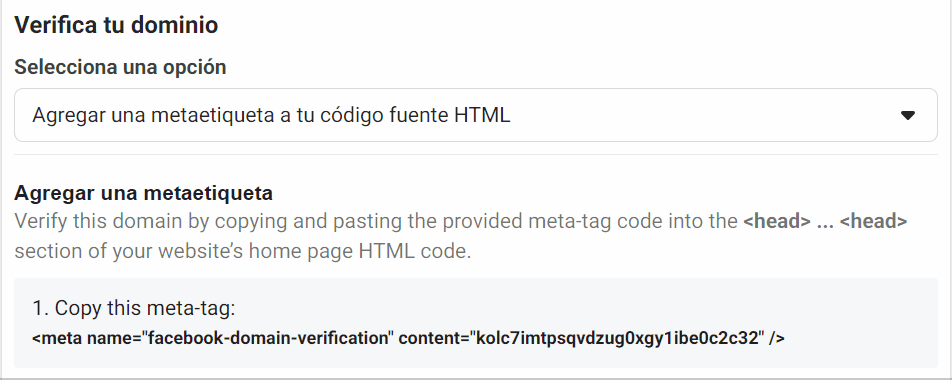Click the first bold <head> tag text
The height and width of the screenshot is (380, 952).
coord(777,221)
